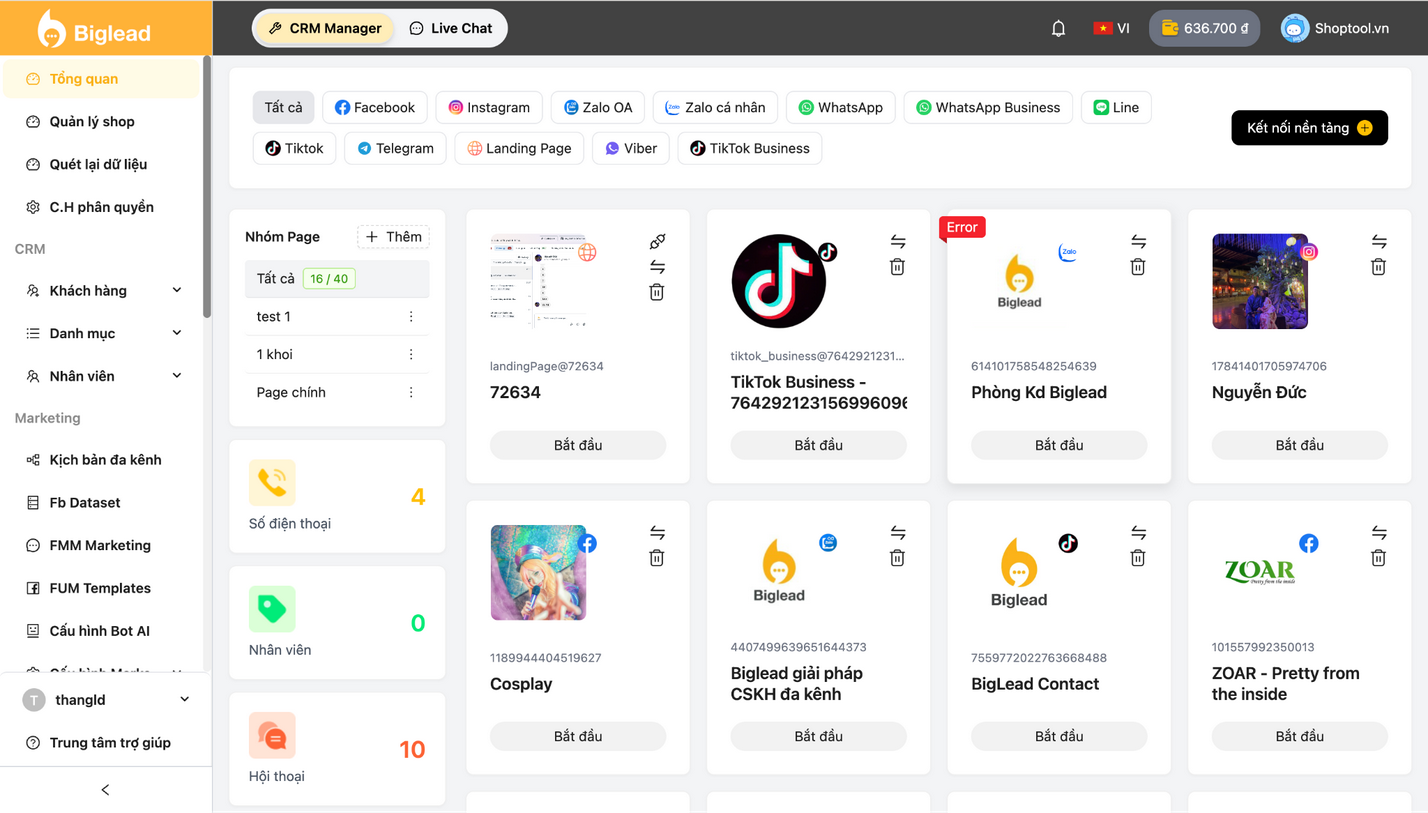1428x813 pixels.
Task: Click the Số điện thoại phone icon
Action: pos(272,482)
